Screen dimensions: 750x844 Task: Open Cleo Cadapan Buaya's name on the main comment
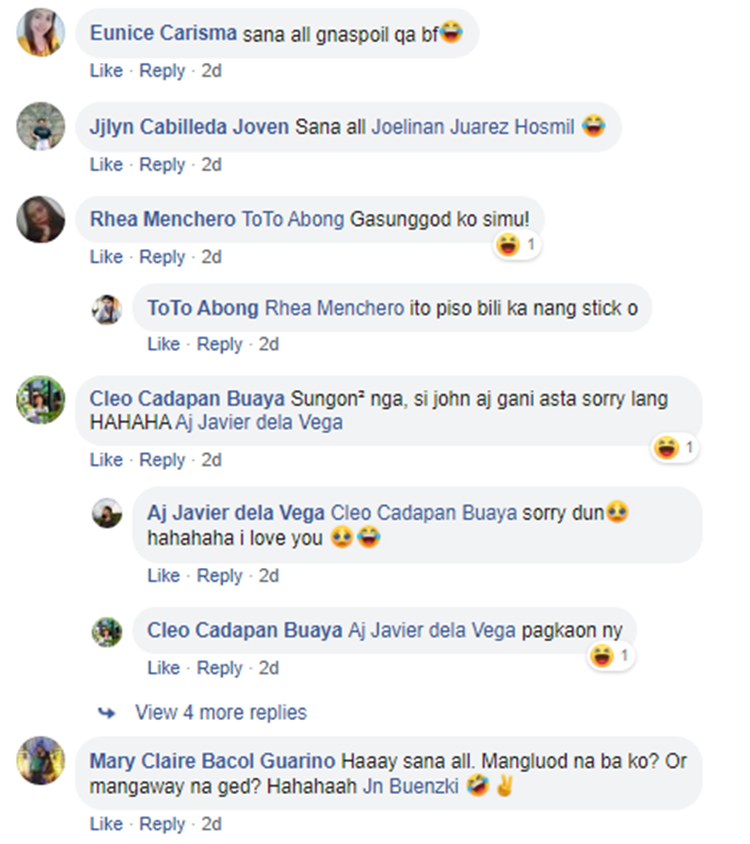point(187,399)
